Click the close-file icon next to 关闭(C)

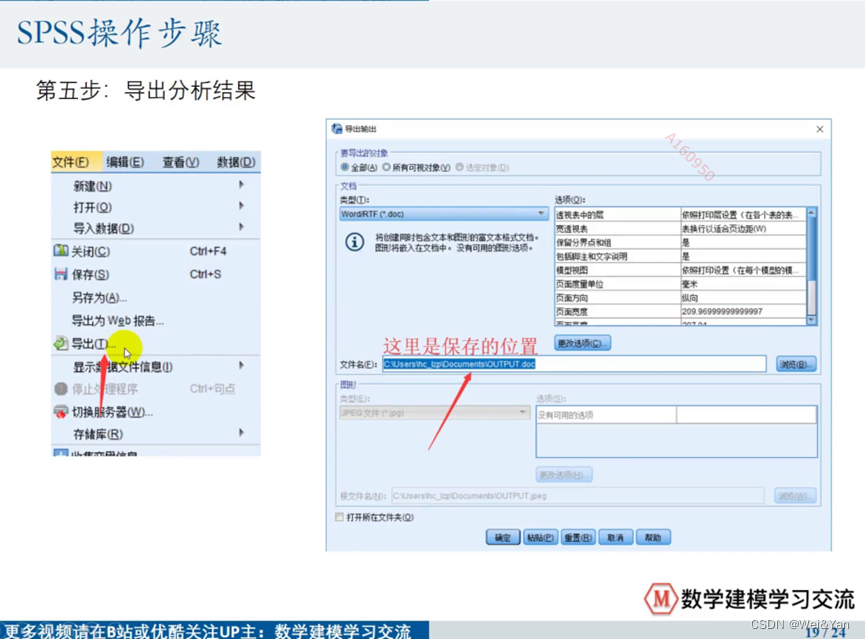61,251
